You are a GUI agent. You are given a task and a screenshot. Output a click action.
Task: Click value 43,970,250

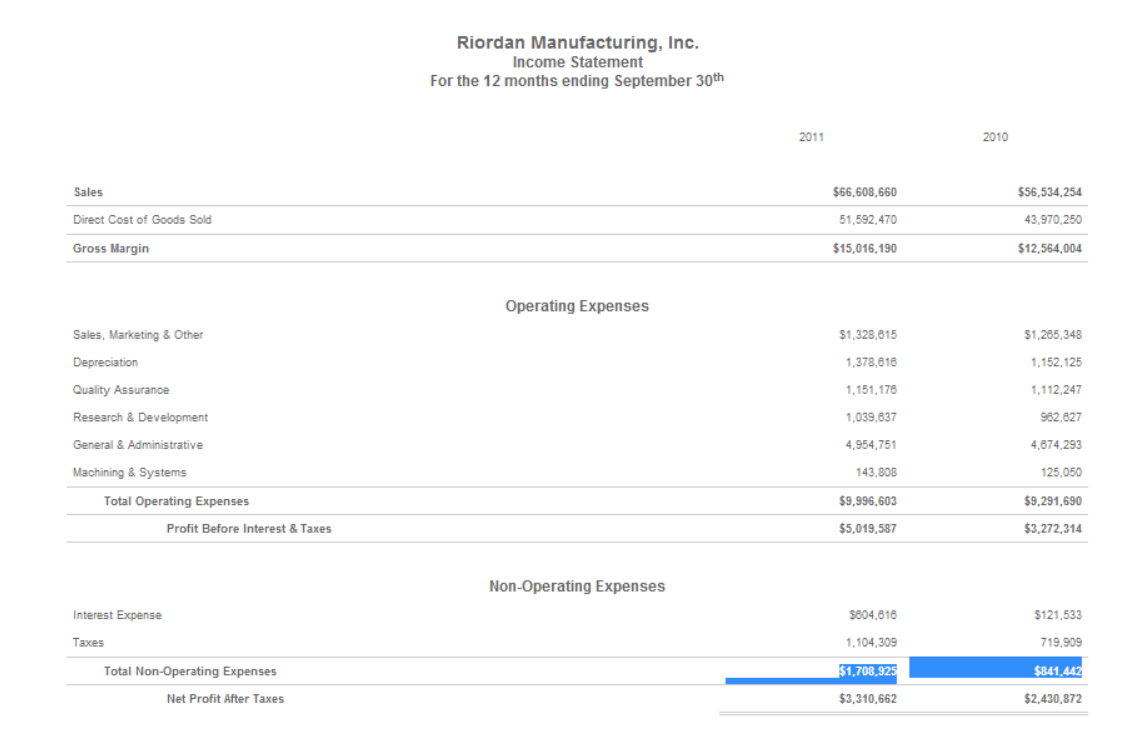tap(1053, 220)
